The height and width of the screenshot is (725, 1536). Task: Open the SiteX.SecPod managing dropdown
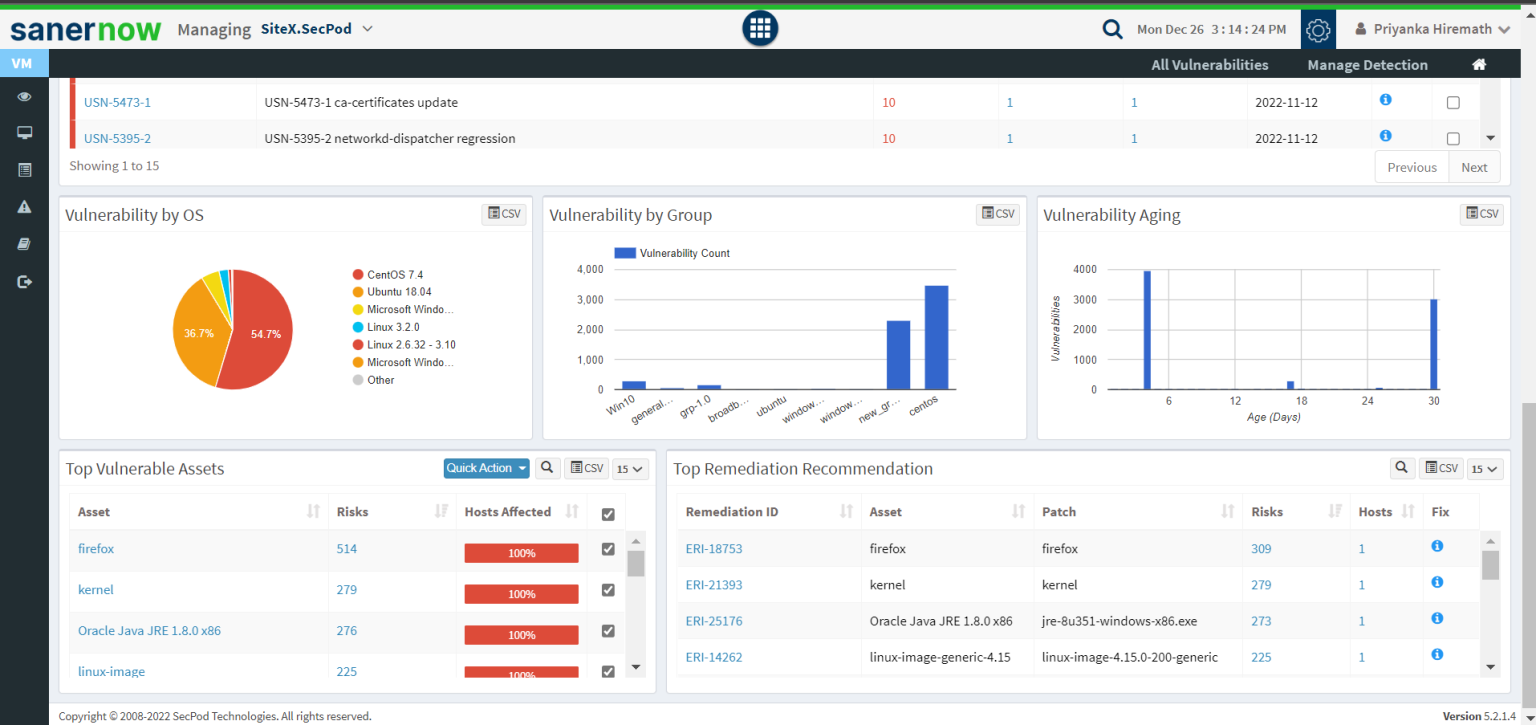tap(317, 29)
